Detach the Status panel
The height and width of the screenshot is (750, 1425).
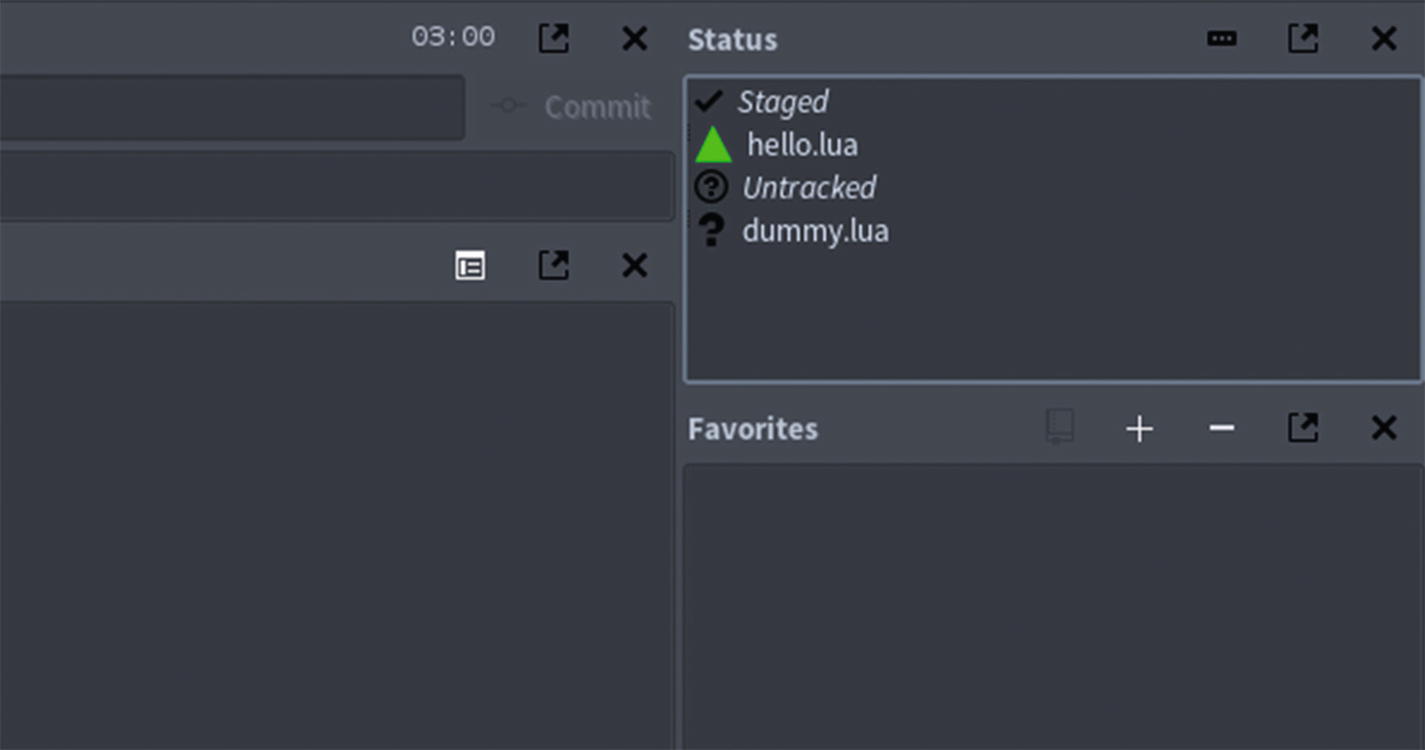(1302, 39)
